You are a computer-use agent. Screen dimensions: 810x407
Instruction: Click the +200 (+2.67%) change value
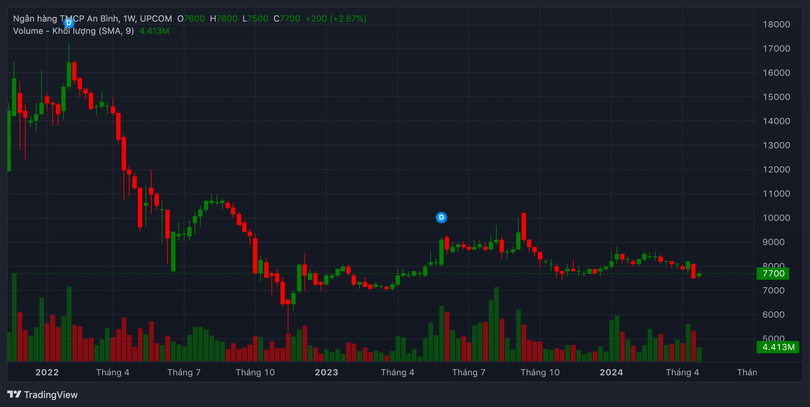point(340,18)
